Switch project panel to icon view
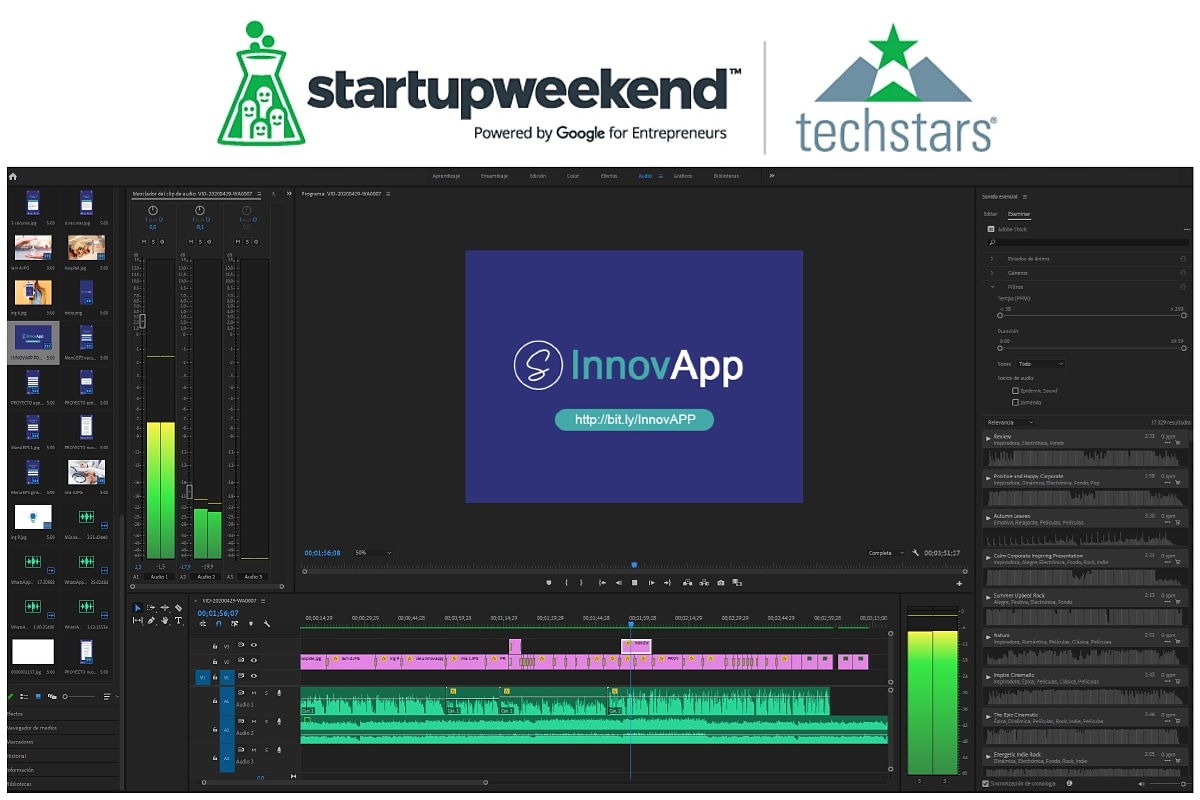Screen dimensions: 1200x800 38,696
